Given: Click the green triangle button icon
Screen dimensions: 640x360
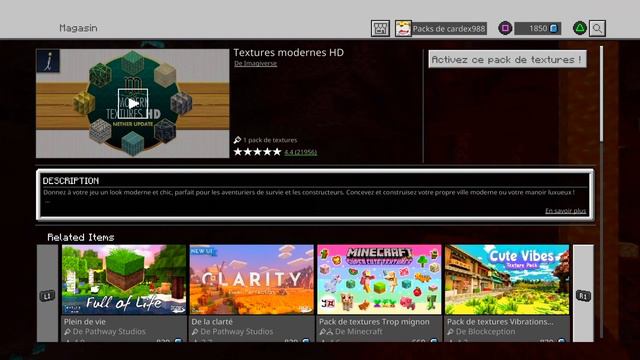Looking at the screenshot, I should coord(580,28).
